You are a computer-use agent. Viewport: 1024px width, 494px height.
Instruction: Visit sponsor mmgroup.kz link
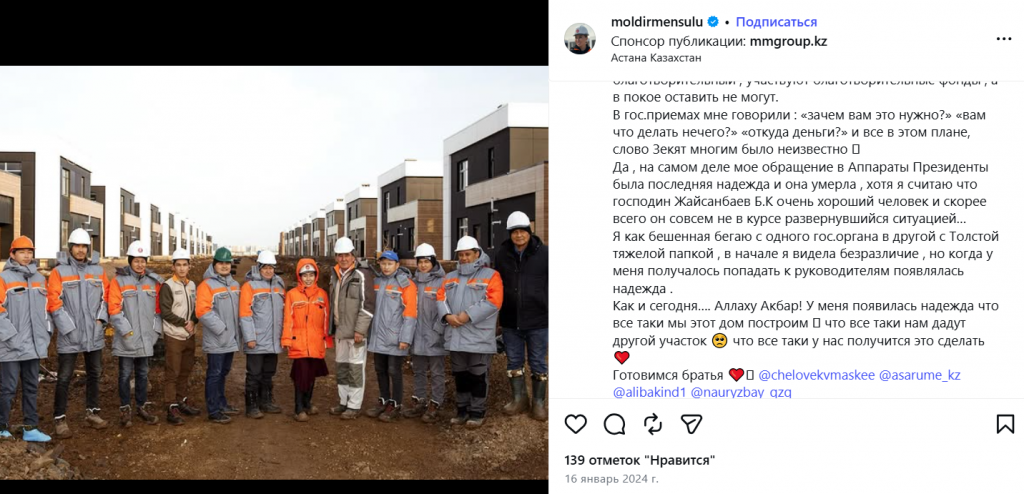[788, 41]
